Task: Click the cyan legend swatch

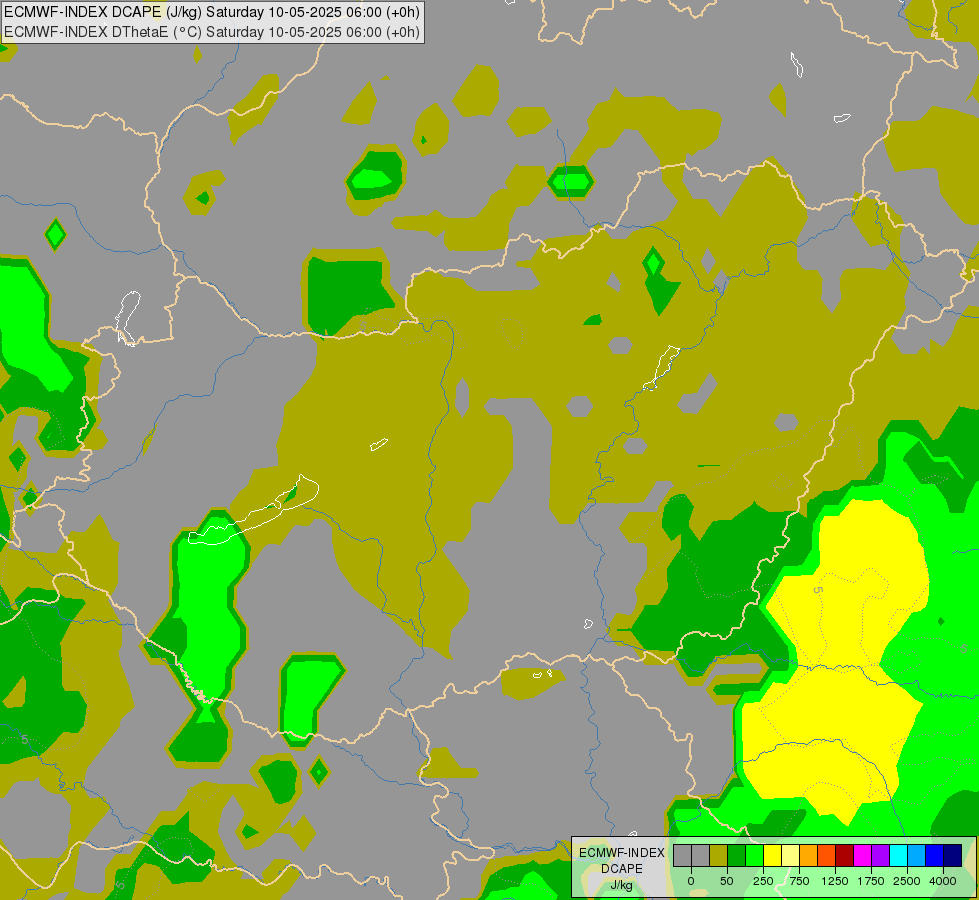Action: click(898, 855)
